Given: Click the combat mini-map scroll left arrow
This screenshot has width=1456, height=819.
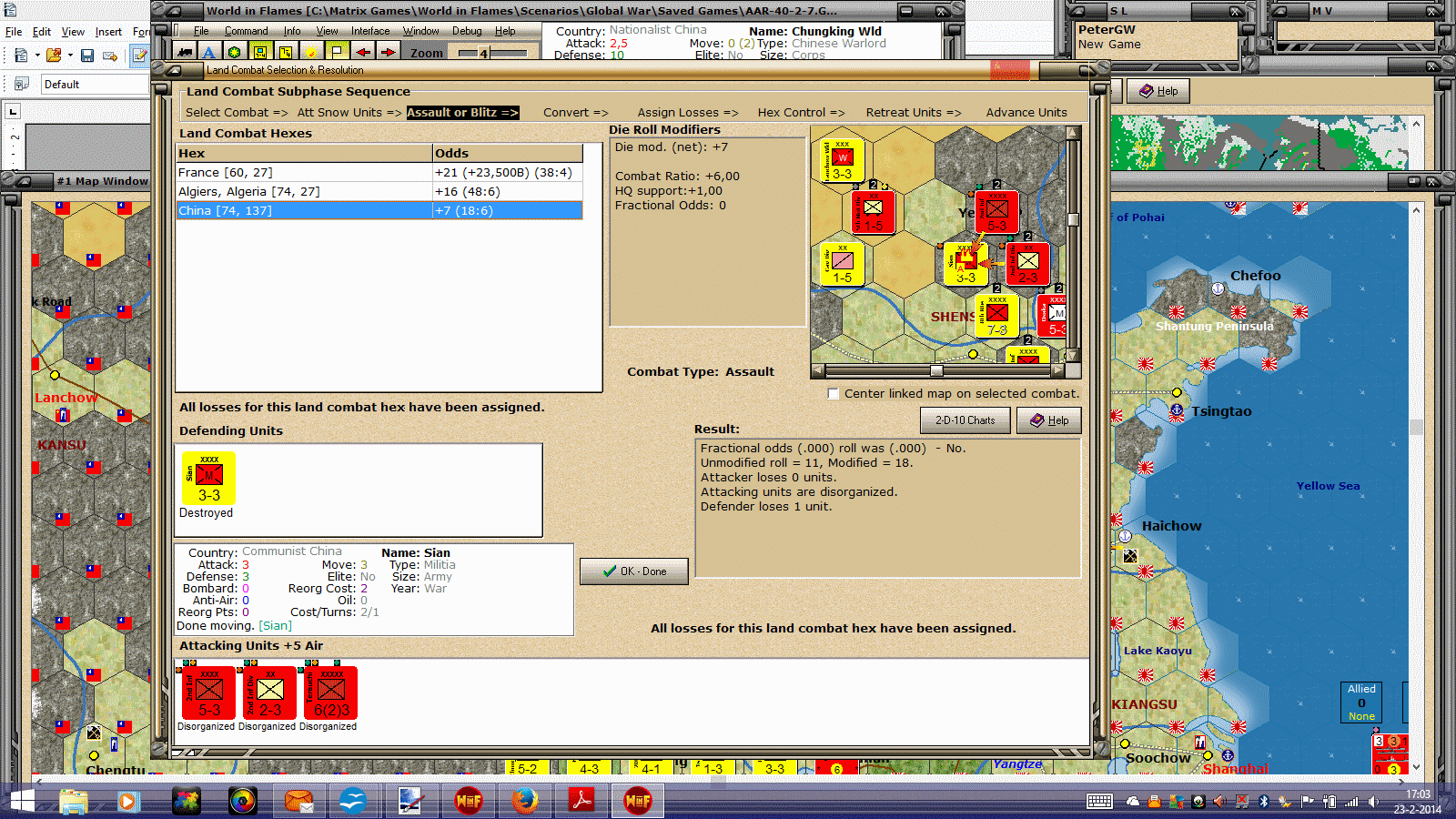Looking at the screenshot, I should (x=818, y=370).
